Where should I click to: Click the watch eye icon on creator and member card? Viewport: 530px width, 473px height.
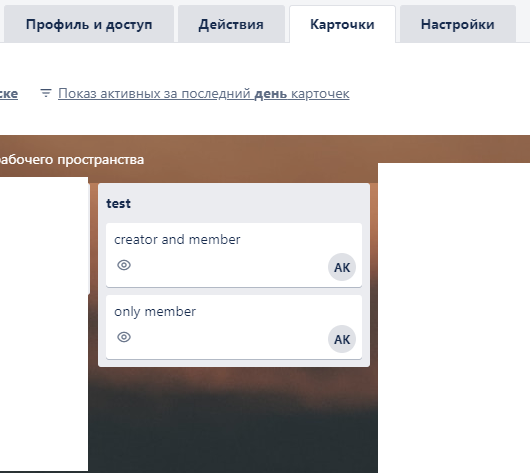[124, 265]
